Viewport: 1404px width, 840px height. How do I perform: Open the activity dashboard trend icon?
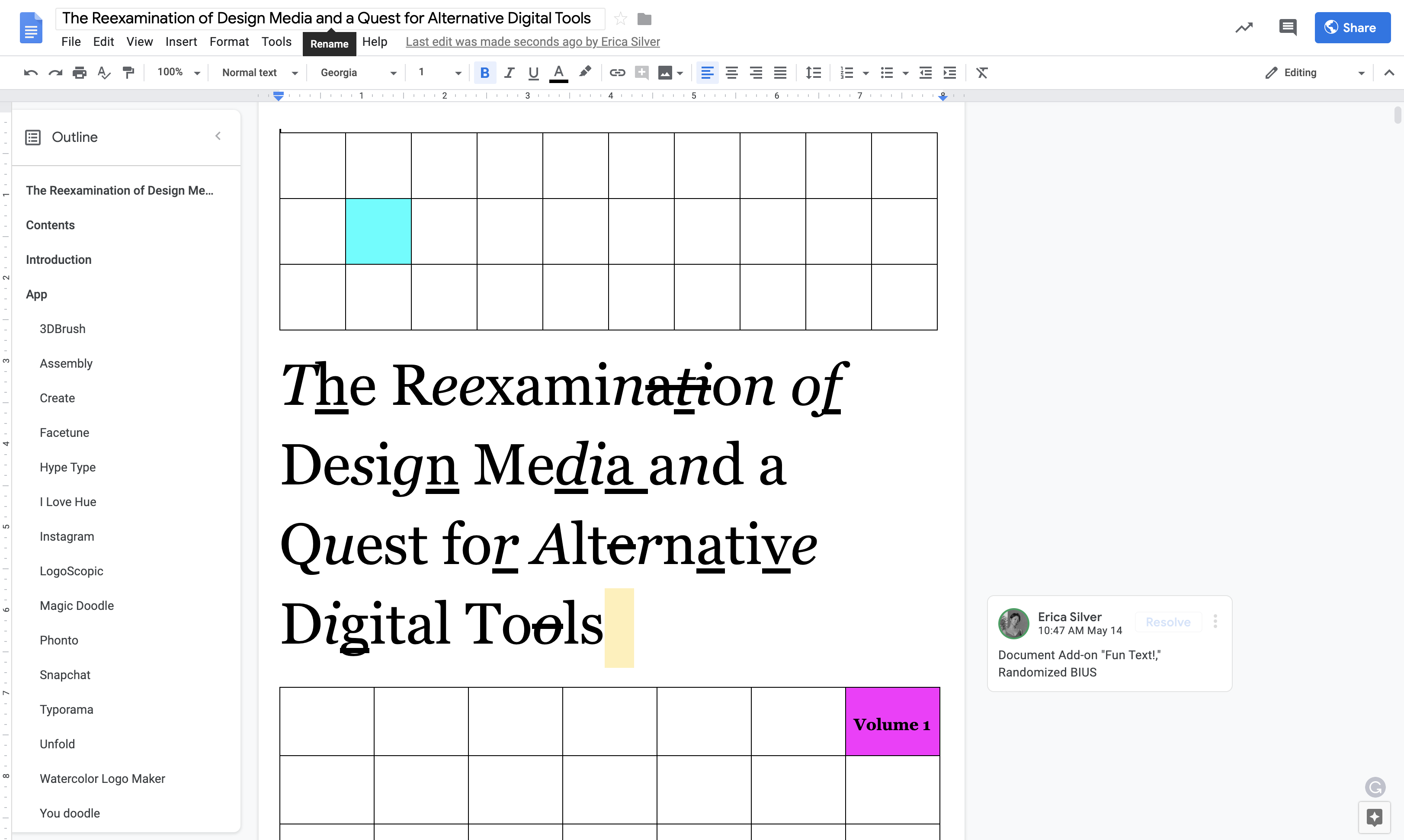[x=1243, y=27]
